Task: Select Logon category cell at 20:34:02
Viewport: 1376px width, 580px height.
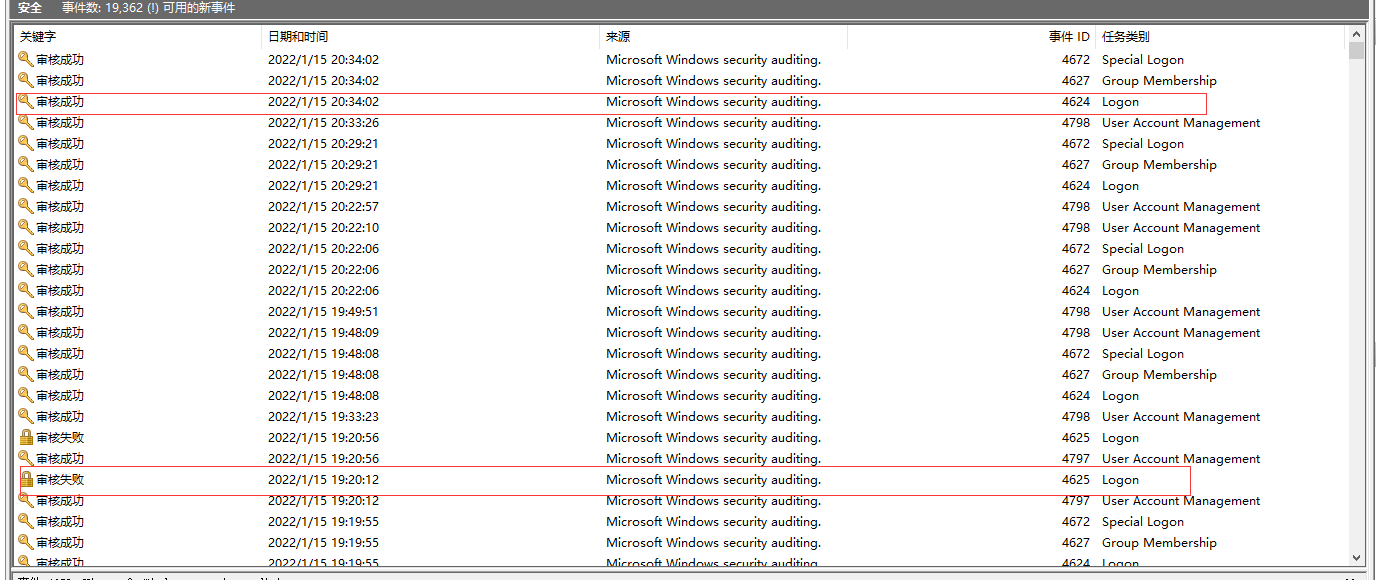Action: point(1120,101)
